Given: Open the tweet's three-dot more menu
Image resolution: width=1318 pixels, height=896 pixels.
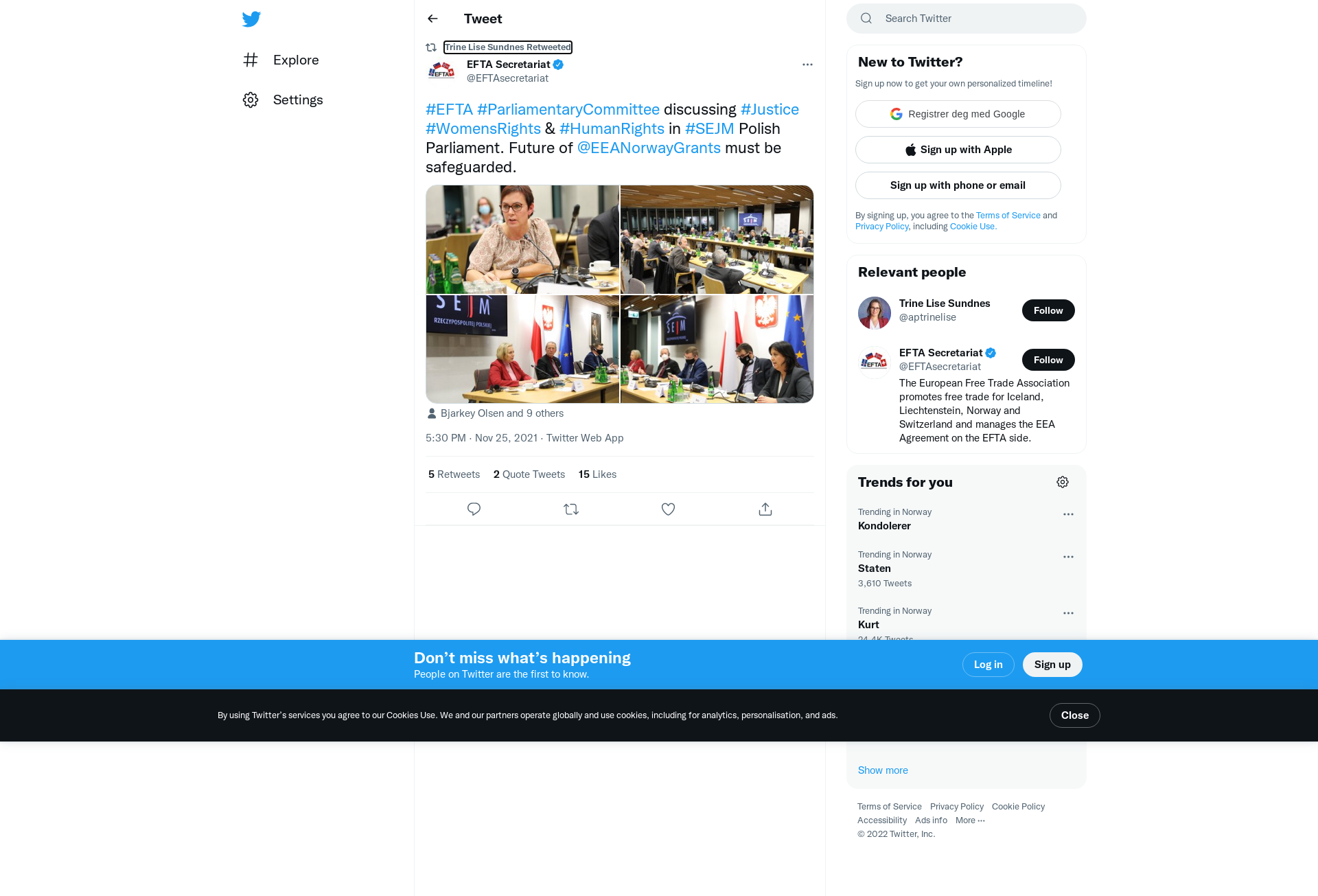Looking at the screenshot, I should point(807,65).
